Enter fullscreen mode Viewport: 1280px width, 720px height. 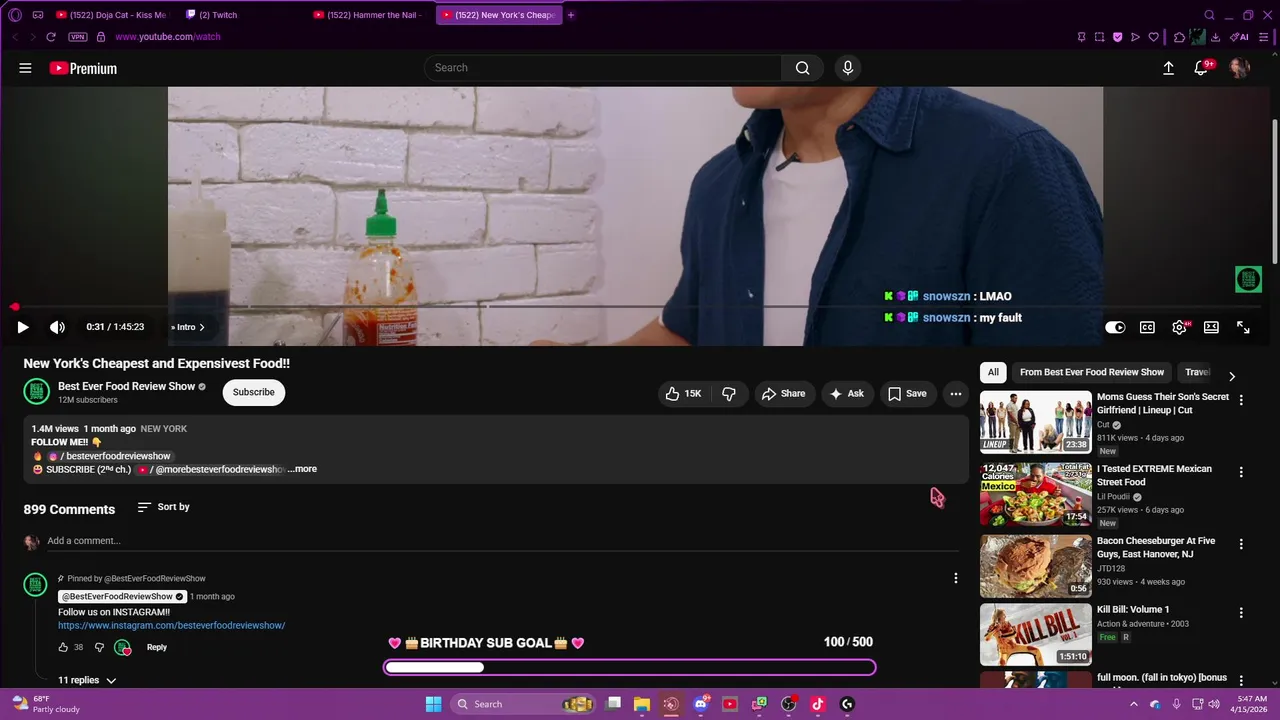pyautogui.click(x=1243, y=327)
